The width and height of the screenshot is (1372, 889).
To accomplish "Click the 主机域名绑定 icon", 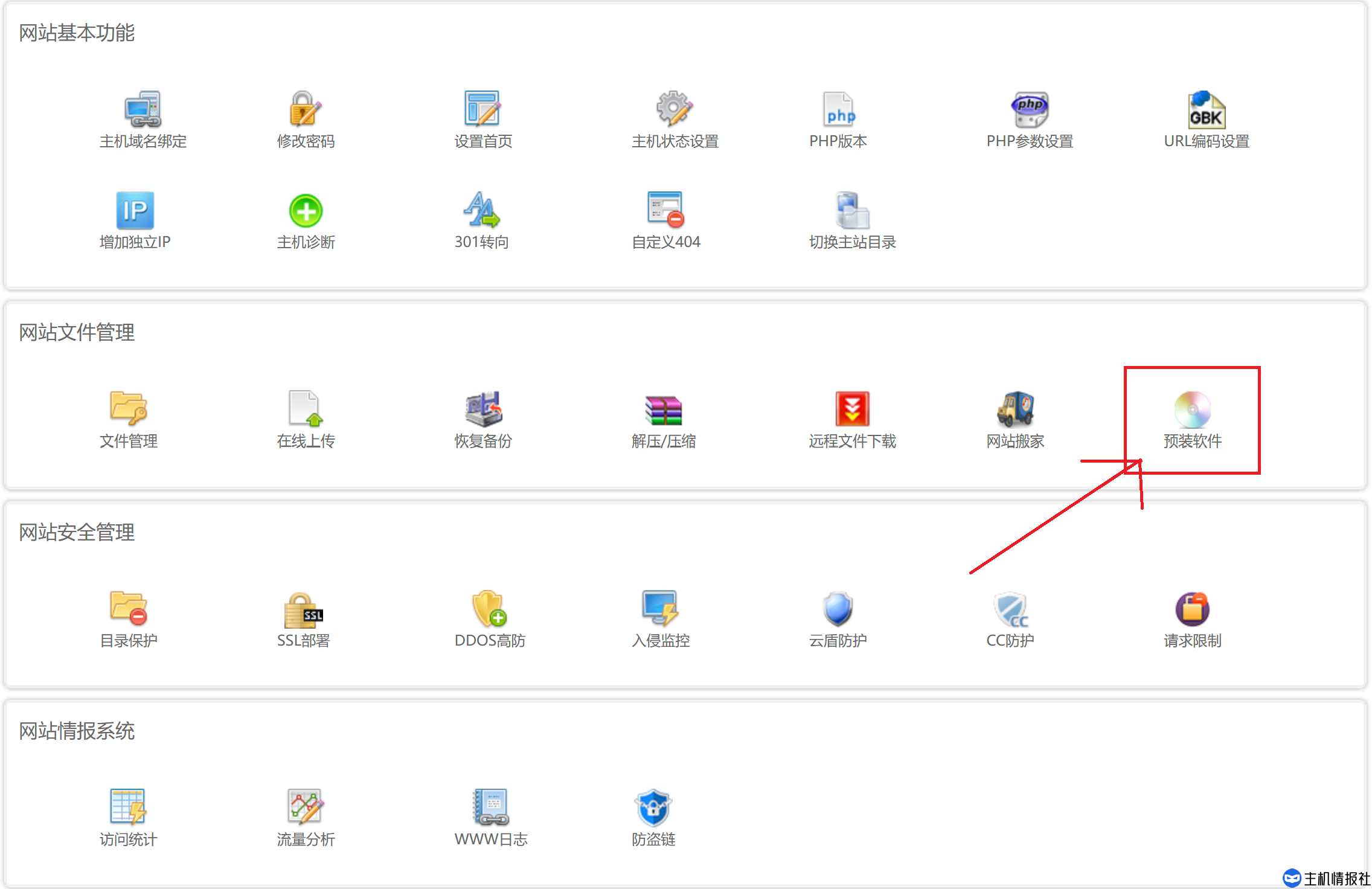I will (x=143, y=109).
